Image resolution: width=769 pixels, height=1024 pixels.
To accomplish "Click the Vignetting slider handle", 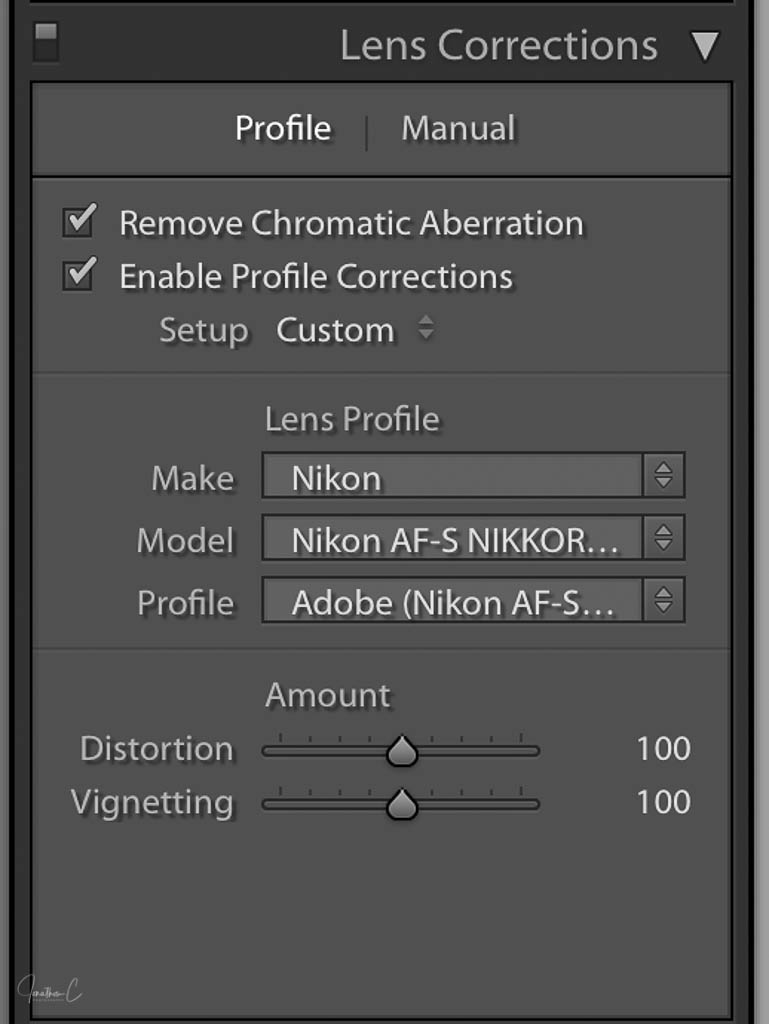I will (x=402, y=803).
